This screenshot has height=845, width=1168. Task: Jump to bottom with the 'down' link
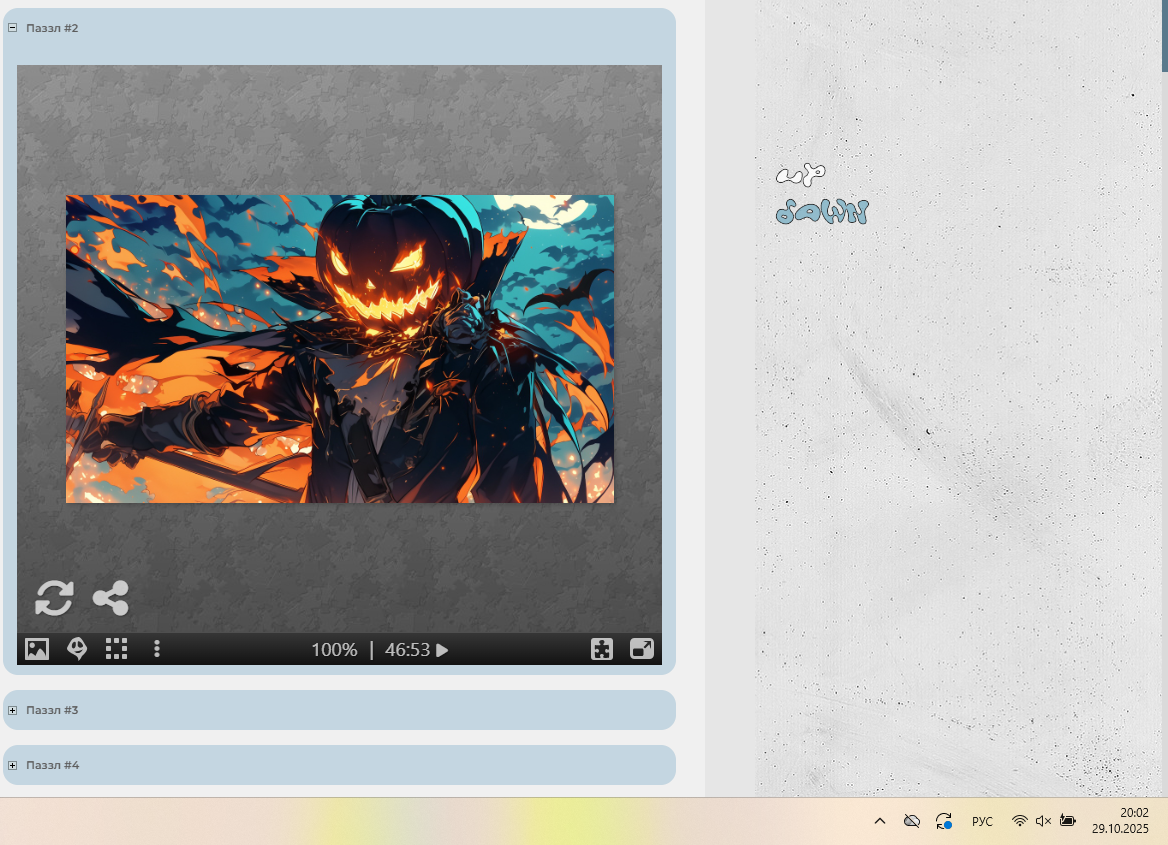pos(822,212)
